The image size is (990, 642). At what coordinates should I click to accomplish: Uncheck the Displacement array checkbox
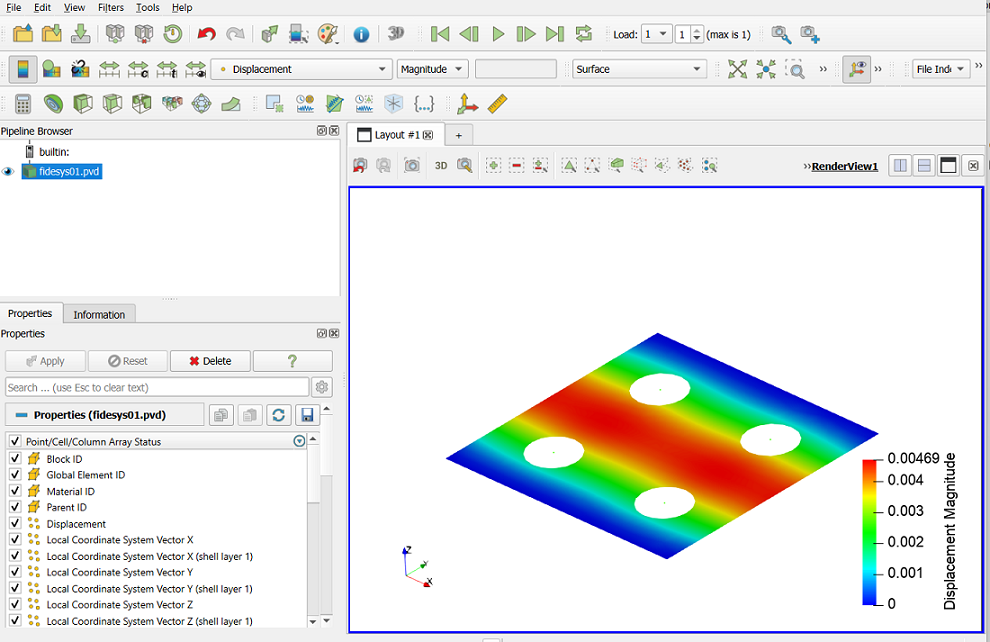coord(15,523)
